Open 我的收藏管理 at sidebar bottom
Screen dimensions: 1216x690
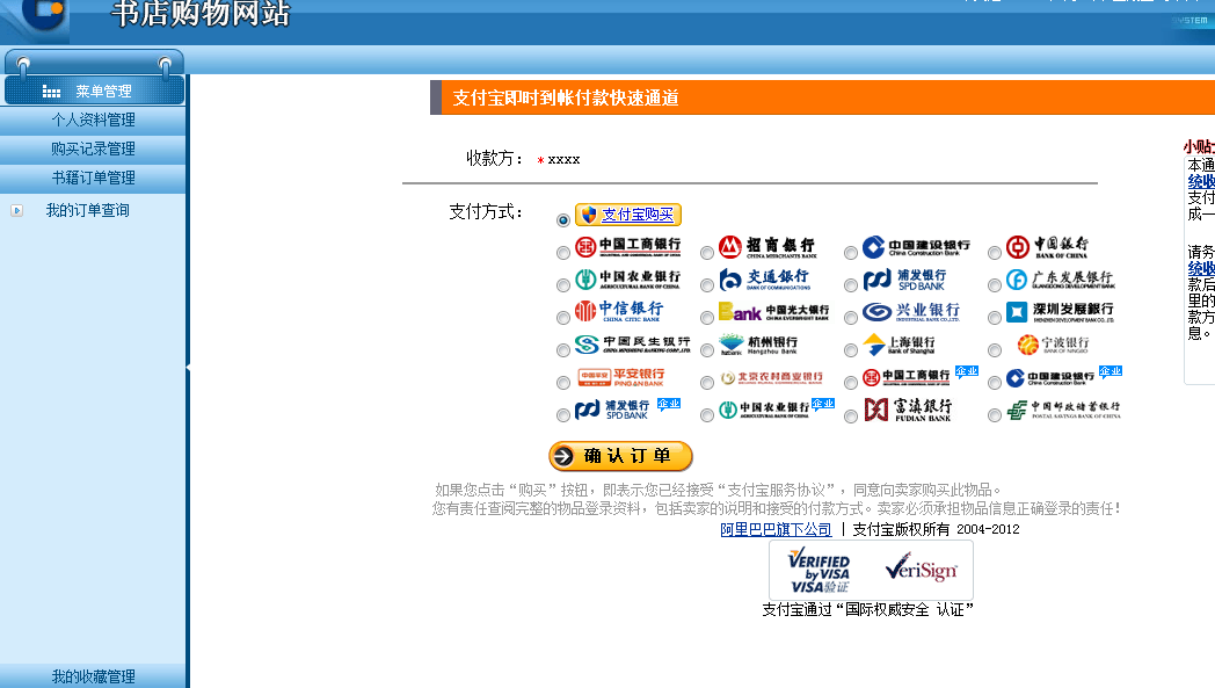[x=93, y=677]
